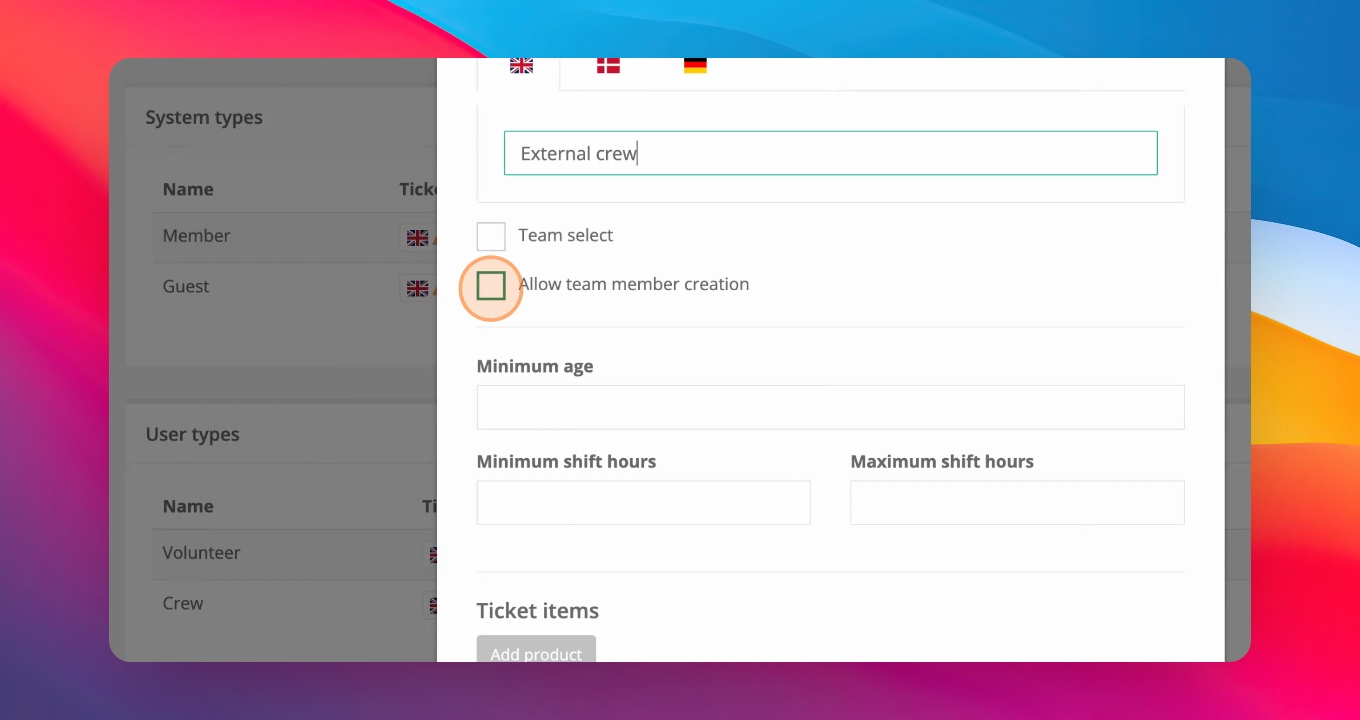Image resolution: width=1360 pixels, height=720 pixels.
Task: Click the flag icon in Volunteer row
Action: pyautogui.click(x=433, y=554)
